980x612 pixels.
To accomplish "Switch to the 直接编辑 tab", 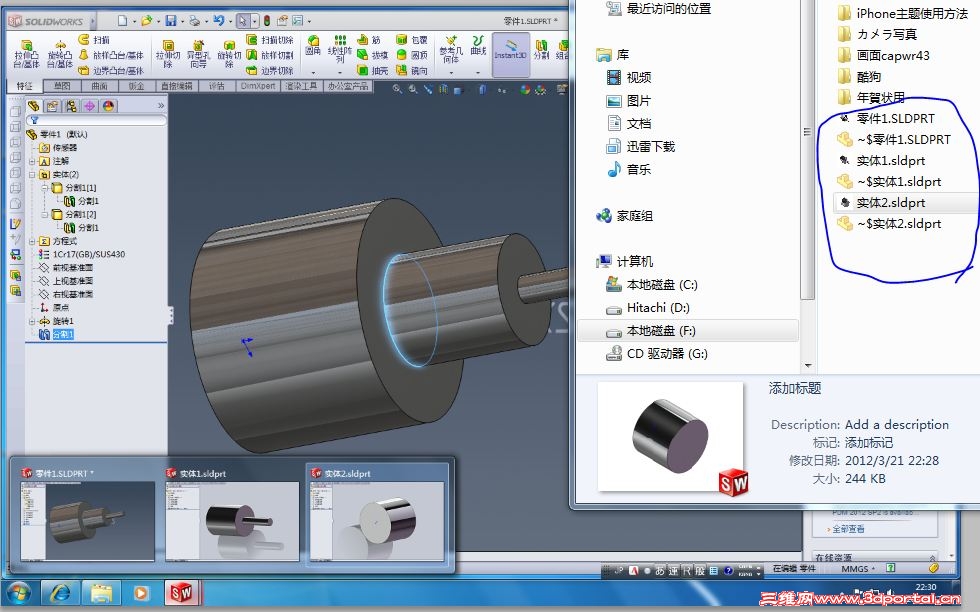I will [x=177, y=86].
